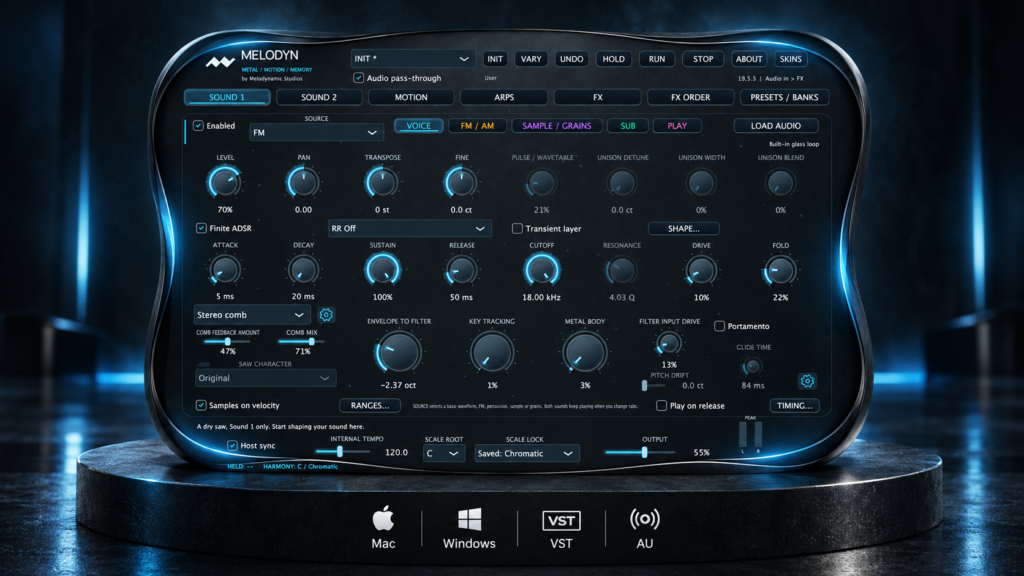Select the SAMPLE / GRAINS sub-tab
Image resolution: width=1024 pixels, height=576 pixels.
[x=556, y=126]
